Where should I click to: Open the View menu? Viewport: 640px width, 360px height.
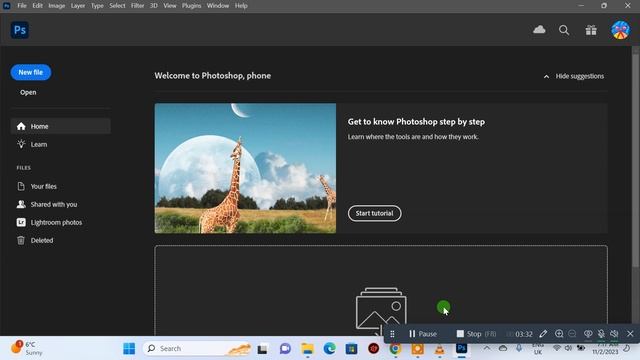click(x=170, y=6)
